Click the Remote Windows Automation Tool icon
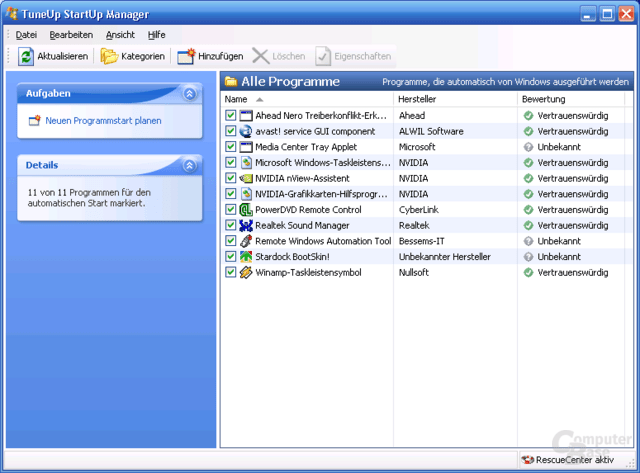 pos(246,241)
